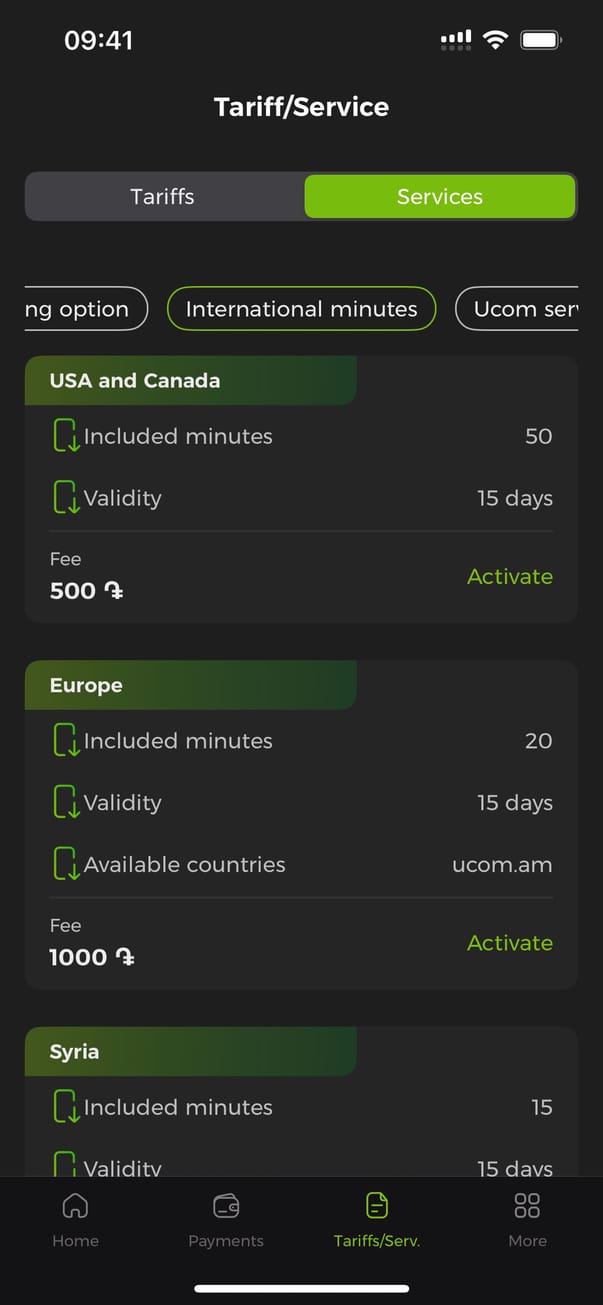Activate the Europe minutes package
This screenshot has height=1305, width=603.
coord(509,942)
